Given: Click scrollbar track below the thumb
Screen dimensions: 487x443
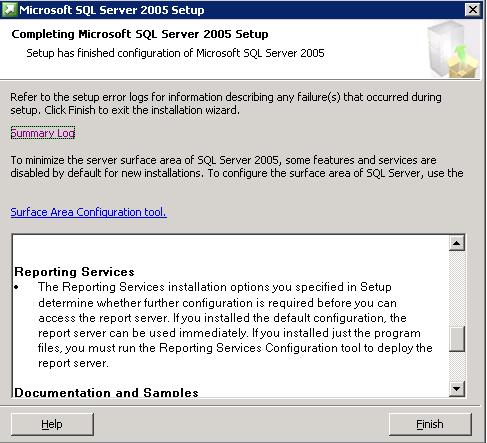Looking at the screenshot, I should [x=457, y=366].
